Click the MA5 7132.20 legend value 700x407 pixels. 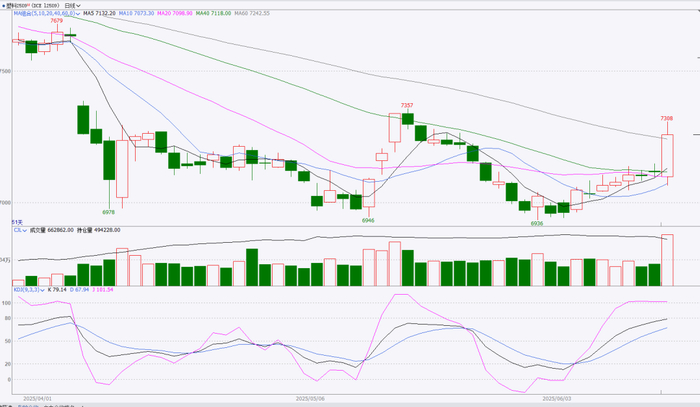(x=99, y=13)
